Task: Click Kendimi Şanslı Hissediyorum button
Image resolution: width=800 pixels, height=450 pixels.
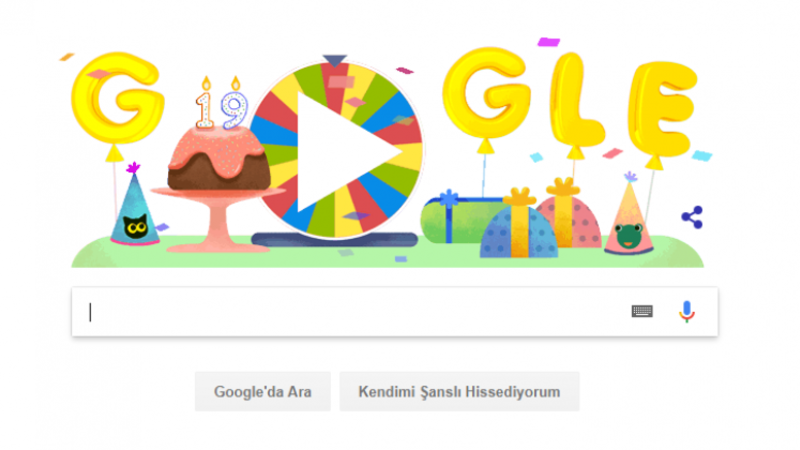Action: tap(459, 391)
